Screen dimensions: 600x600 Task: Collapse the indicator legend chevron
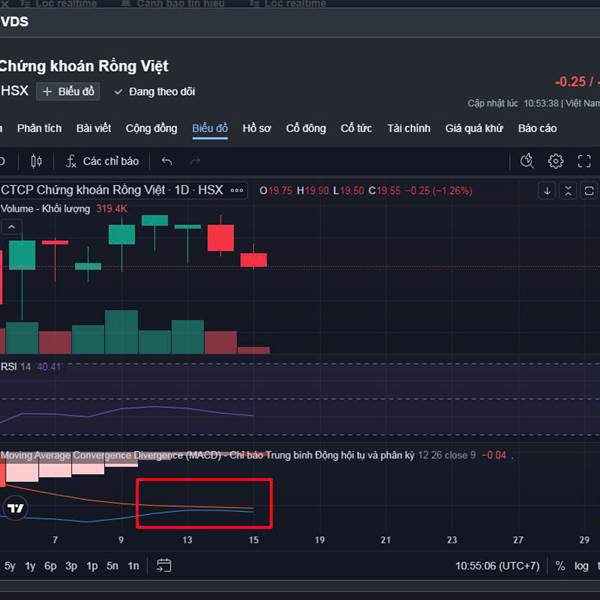point(11,227)
